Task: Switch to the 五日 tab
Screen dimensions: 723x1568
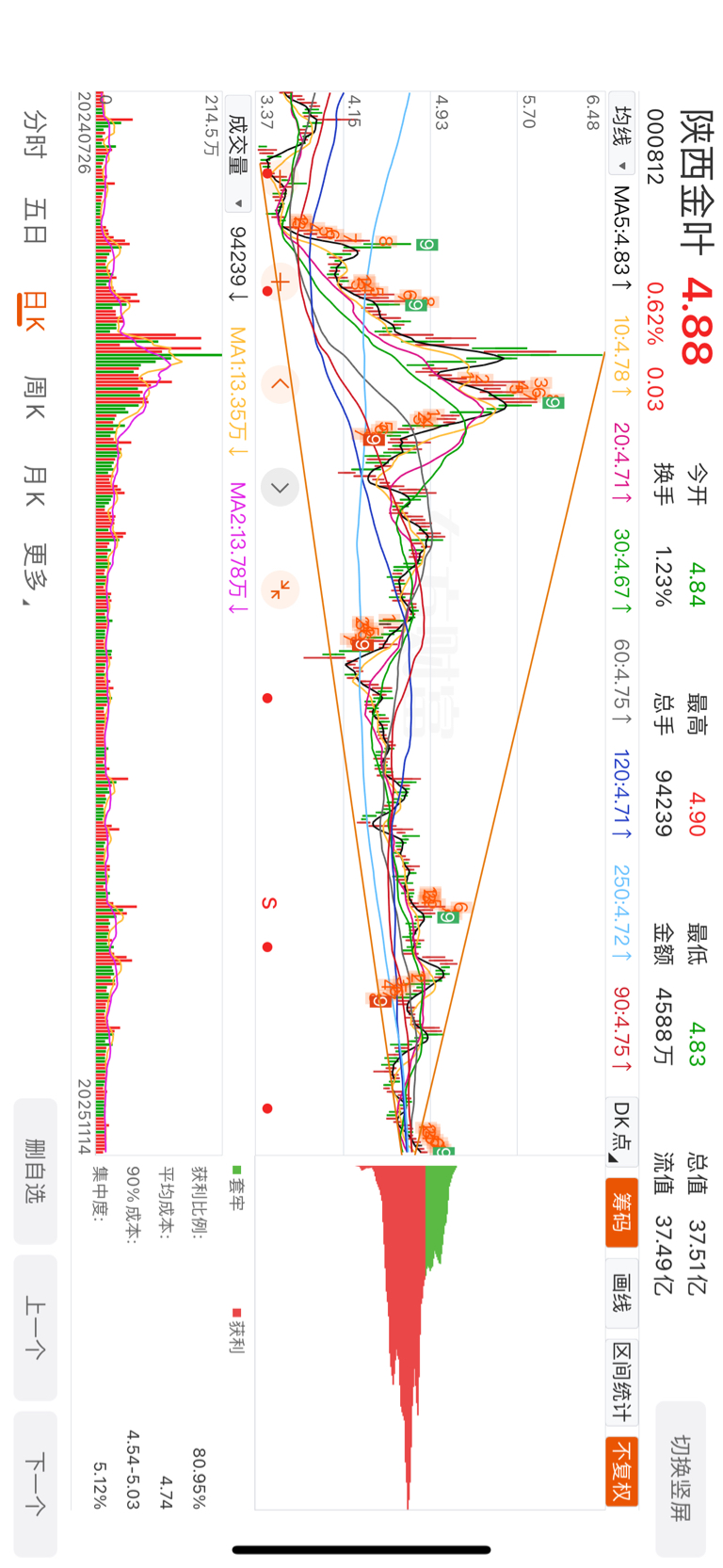Action: [x=35, y=221]
